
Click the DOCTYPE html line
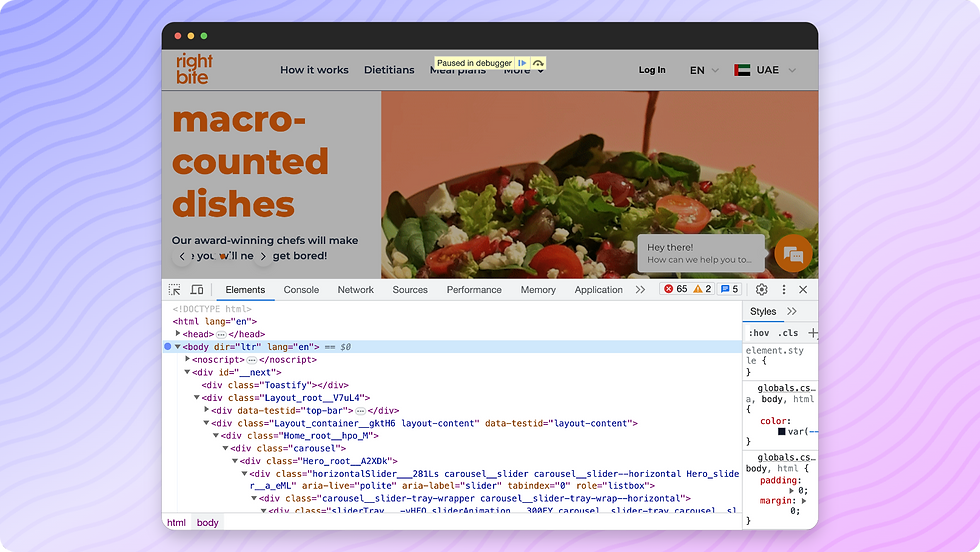point(212,309)
